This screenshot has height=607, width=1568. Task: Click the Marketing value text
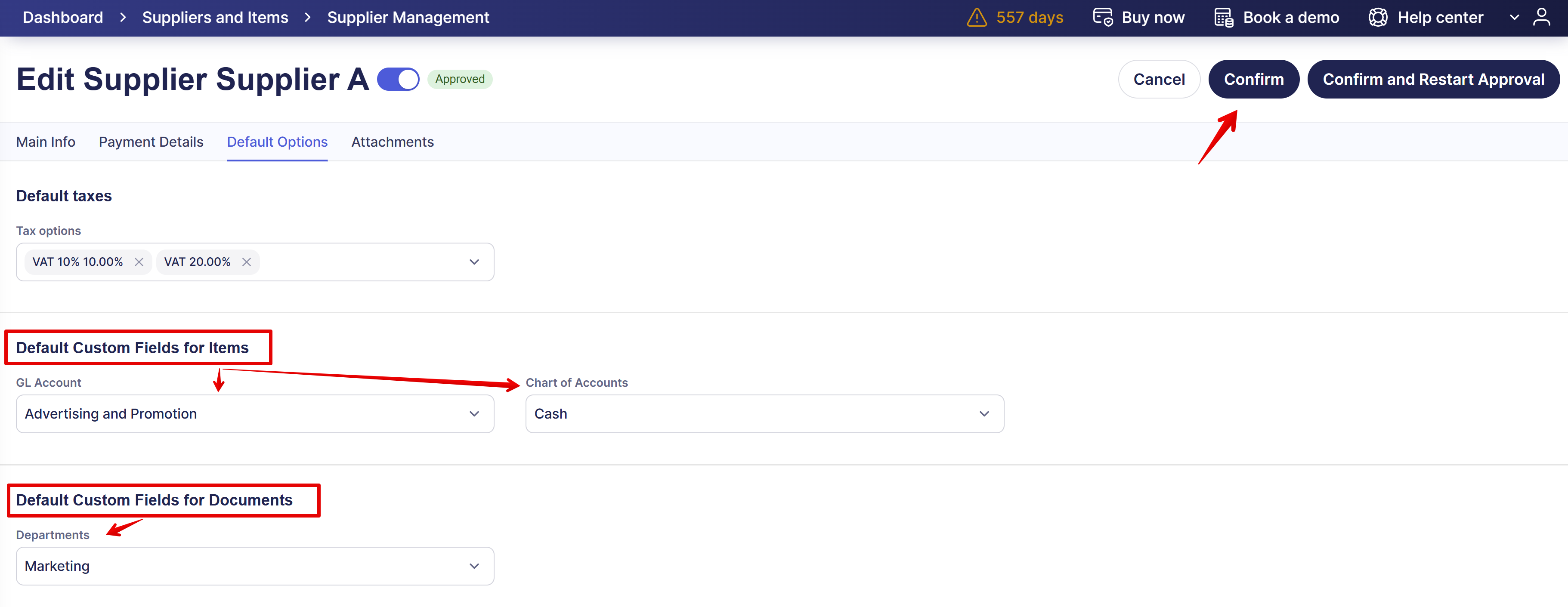coord(57,566)
